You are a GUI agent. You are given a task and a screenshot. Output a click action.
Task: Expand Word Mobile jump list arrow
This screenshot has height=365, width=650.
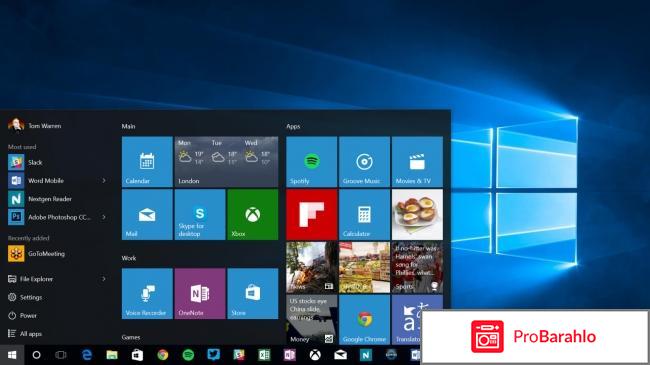104,180
